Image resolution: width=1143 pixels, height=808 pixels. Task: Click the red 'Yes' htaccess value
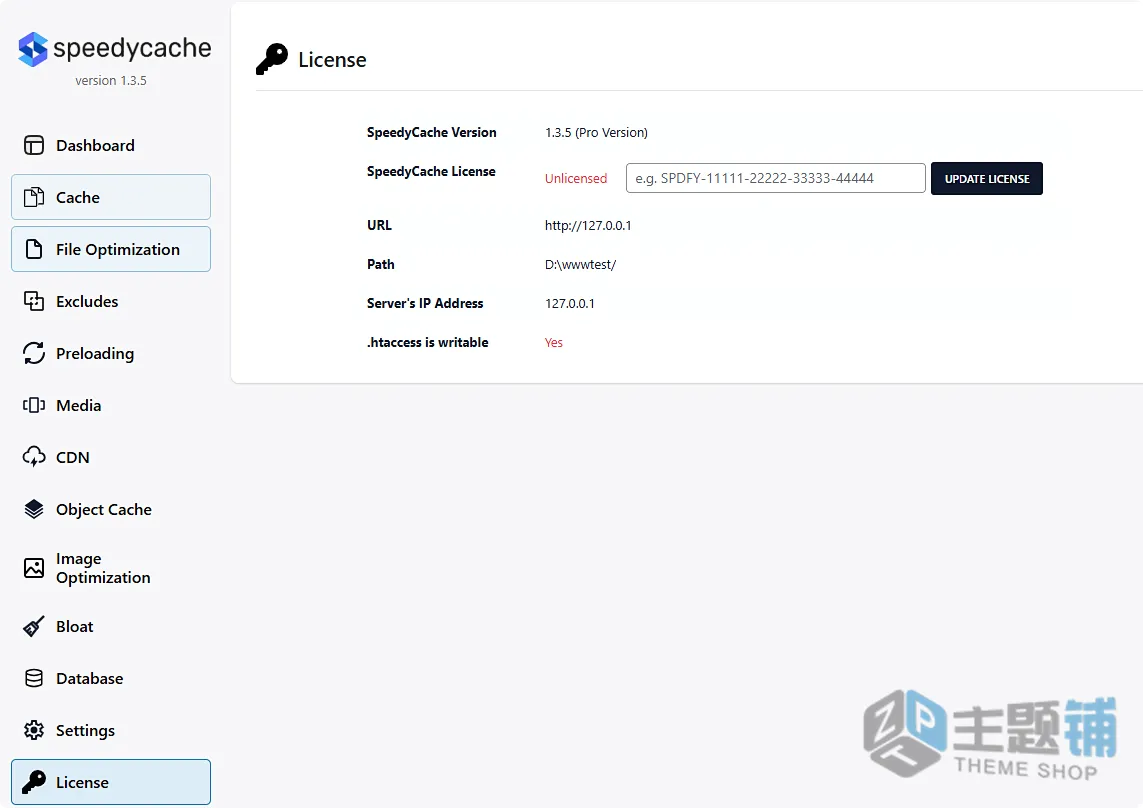pyautogui.click(x=554, y=343)
